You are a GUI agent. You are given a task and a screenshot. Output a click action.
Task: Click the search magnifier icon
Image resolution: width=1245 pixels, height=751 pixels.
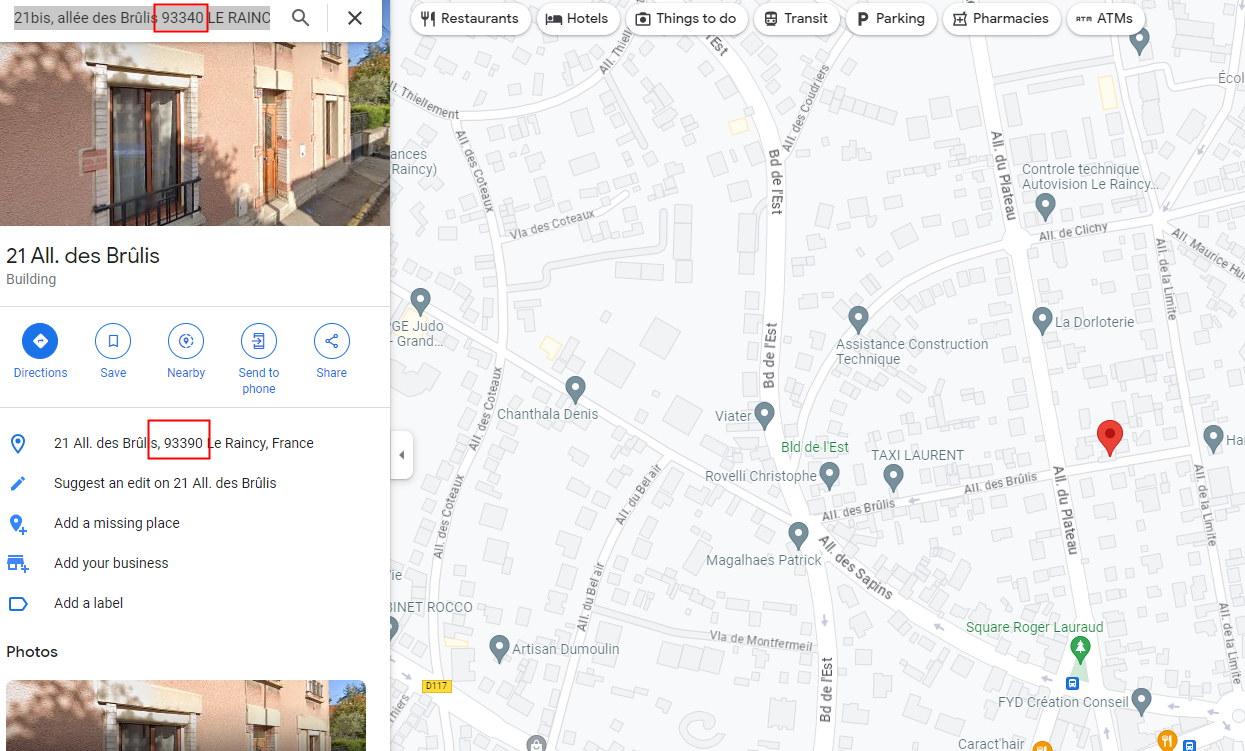(x=300, y=18)
